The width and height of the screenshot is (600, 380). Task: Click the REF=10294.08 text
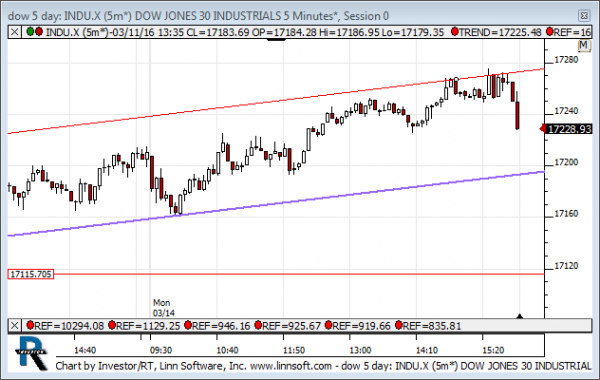[69, 326]
